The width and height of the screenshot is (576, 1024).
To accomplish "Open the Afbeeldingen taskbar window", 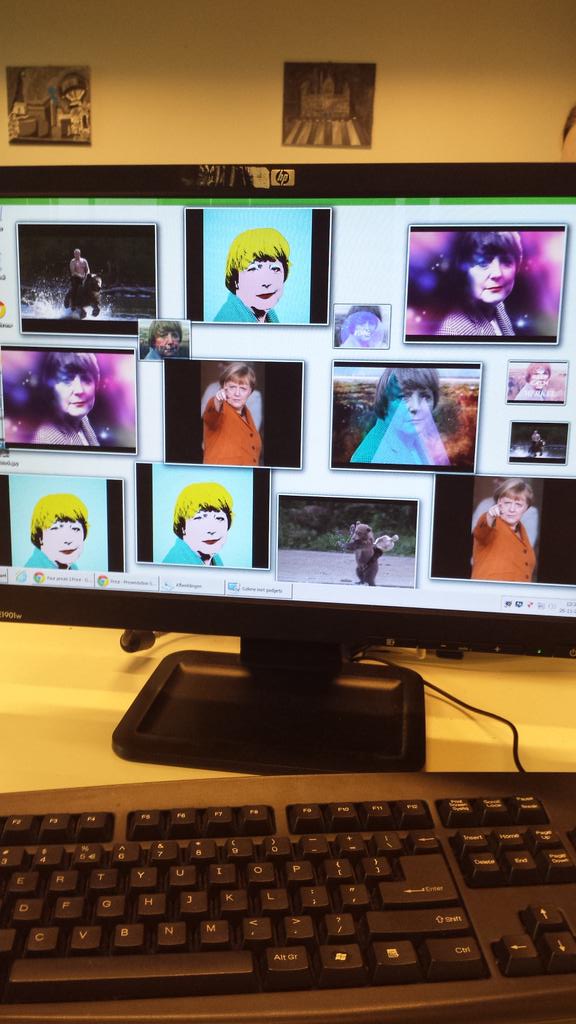I will pos(192,585).
